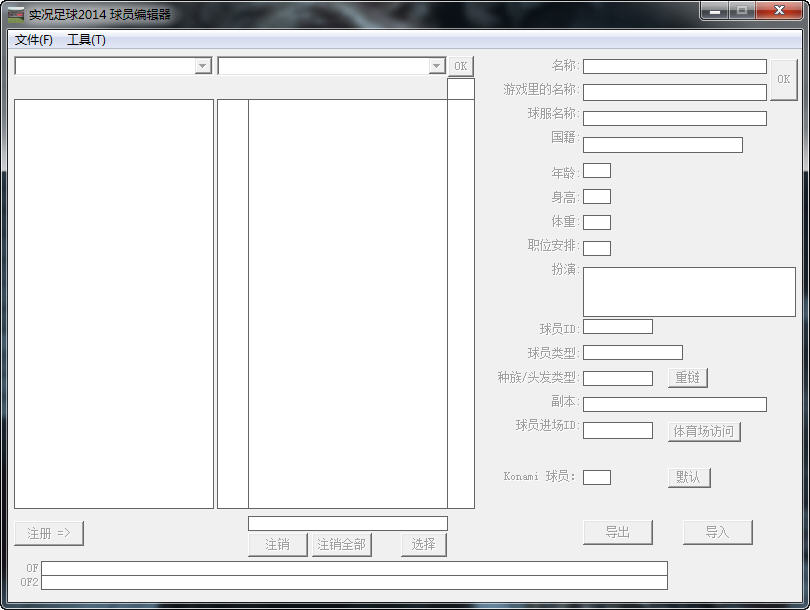Expand the first dropdown above the left list
The height and width of the screenshot is (610, 810).
[202, 66]
